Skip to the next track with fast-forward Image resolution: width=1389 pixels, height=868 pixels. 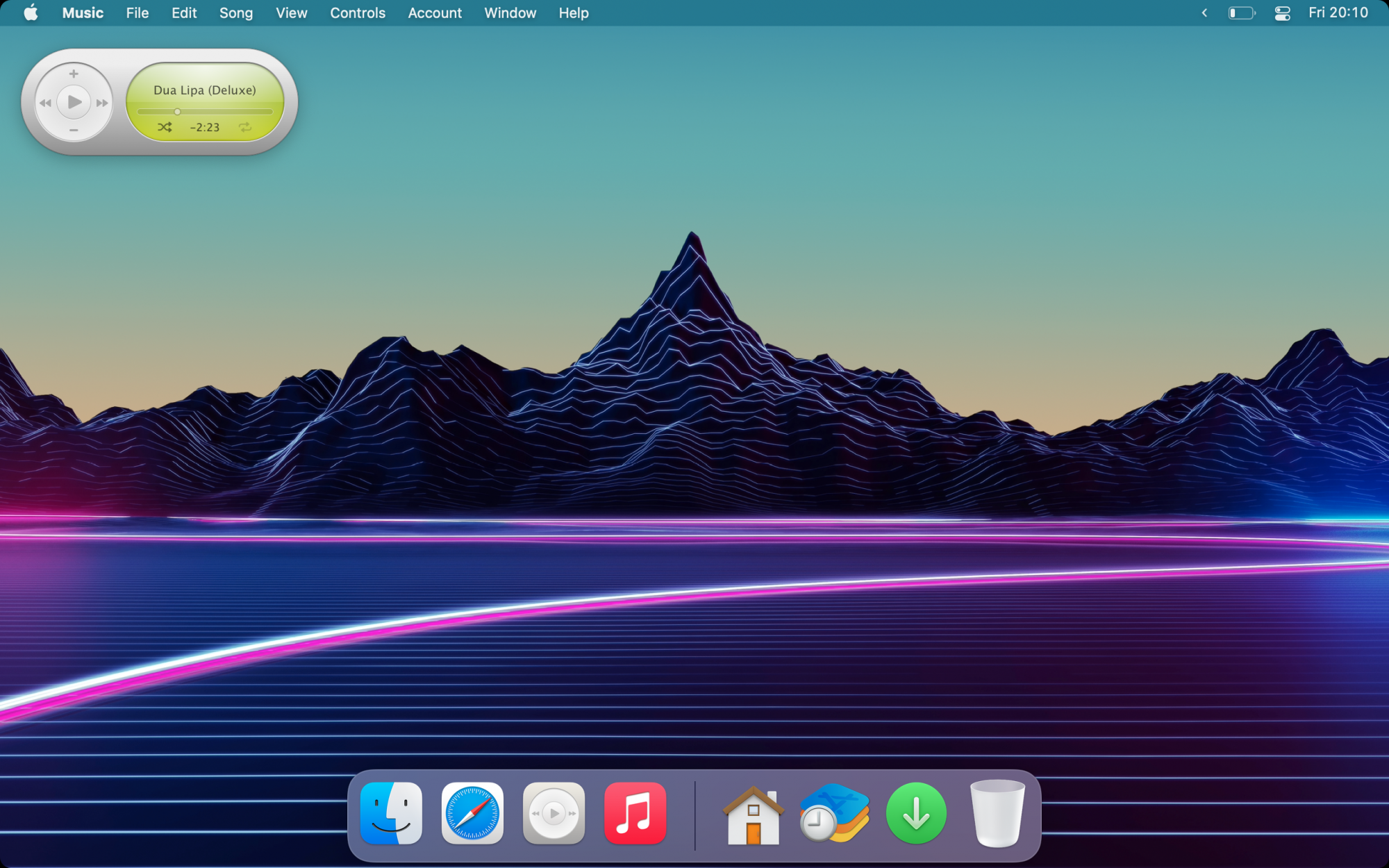click(102, 103)
